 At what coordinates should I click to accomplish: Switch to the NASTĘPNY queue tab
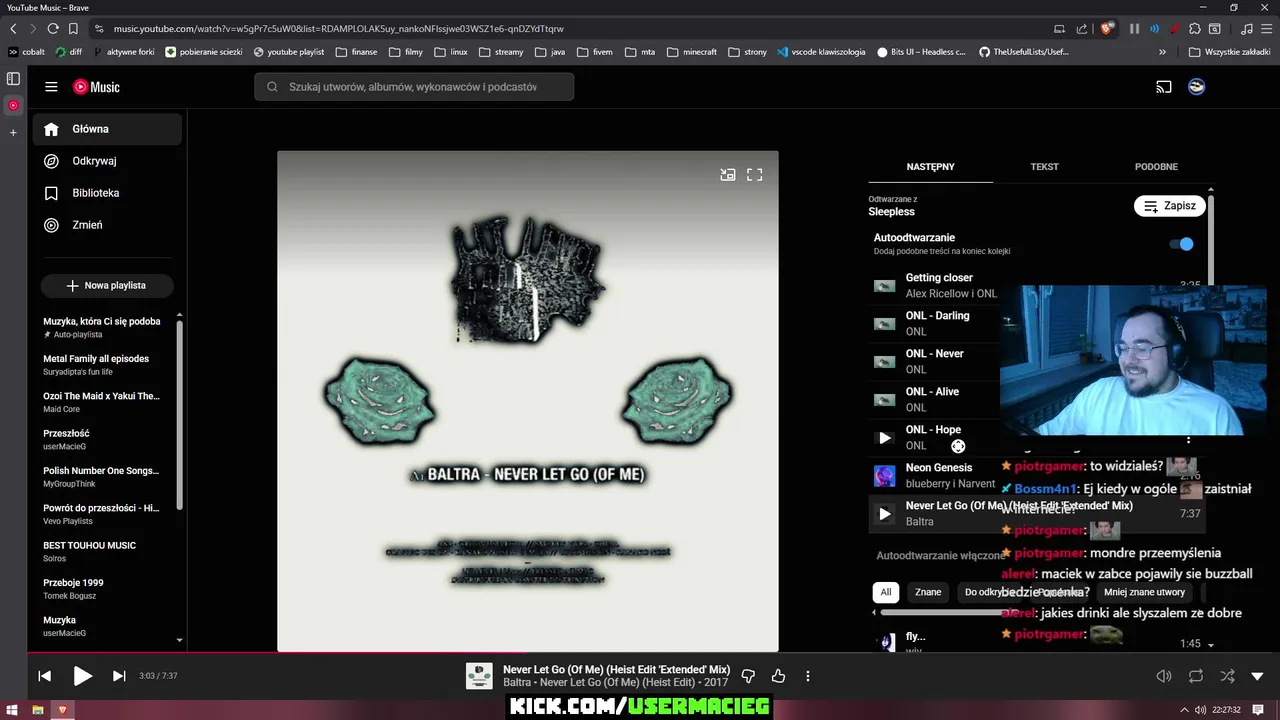pyautogui.click(x=930, y=167)
